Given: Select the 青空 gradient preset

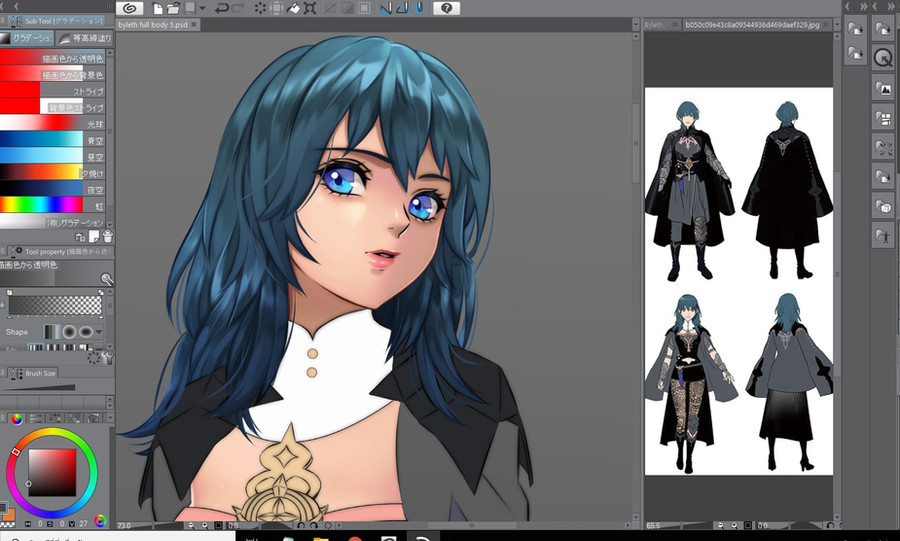Looking at the screenshot, I should (x=52, y=140).
